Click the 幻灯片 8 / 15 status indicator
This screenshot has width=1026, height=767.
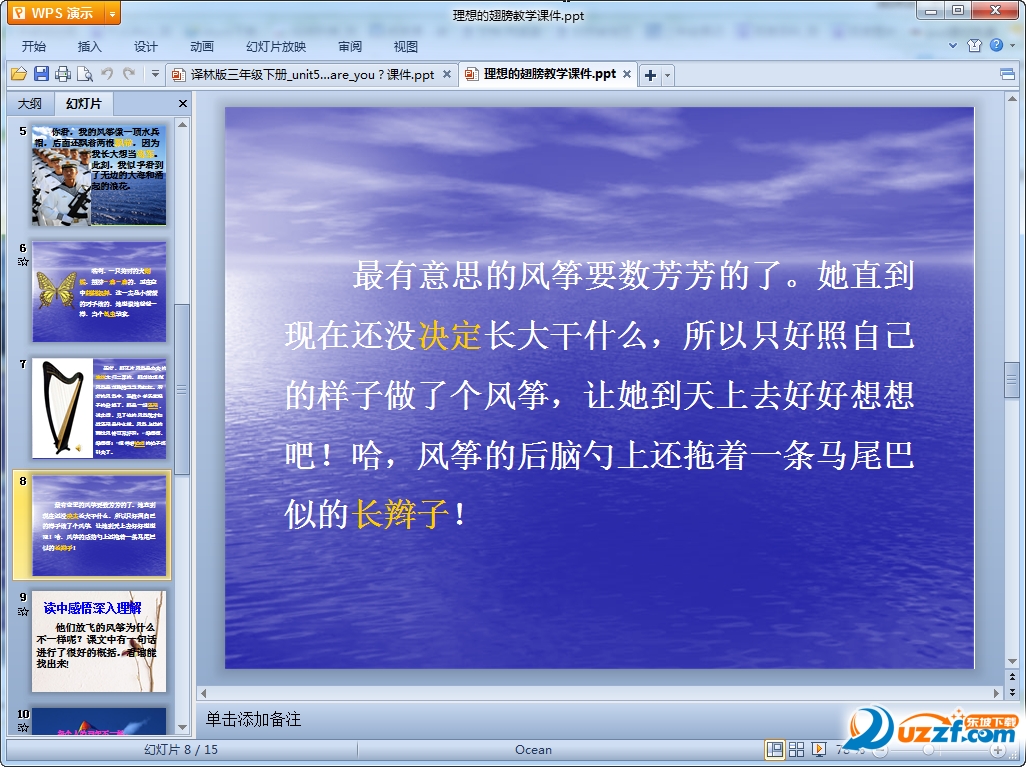click(181, 750)
